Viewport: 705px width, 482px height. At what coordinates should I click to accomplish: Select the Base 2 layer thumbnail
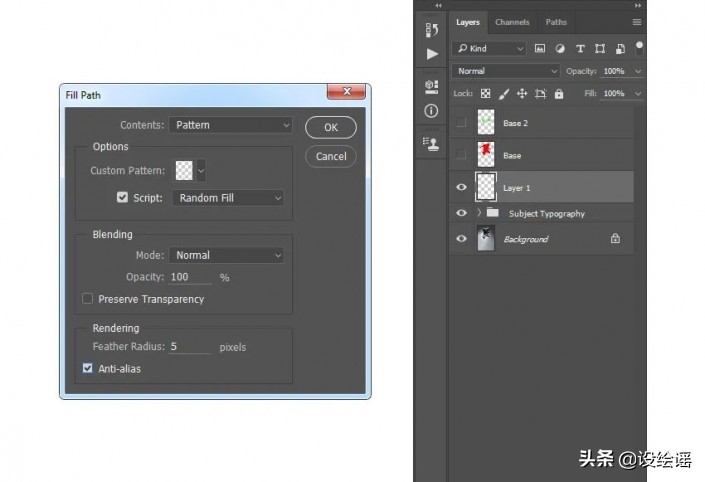[486, 122]
